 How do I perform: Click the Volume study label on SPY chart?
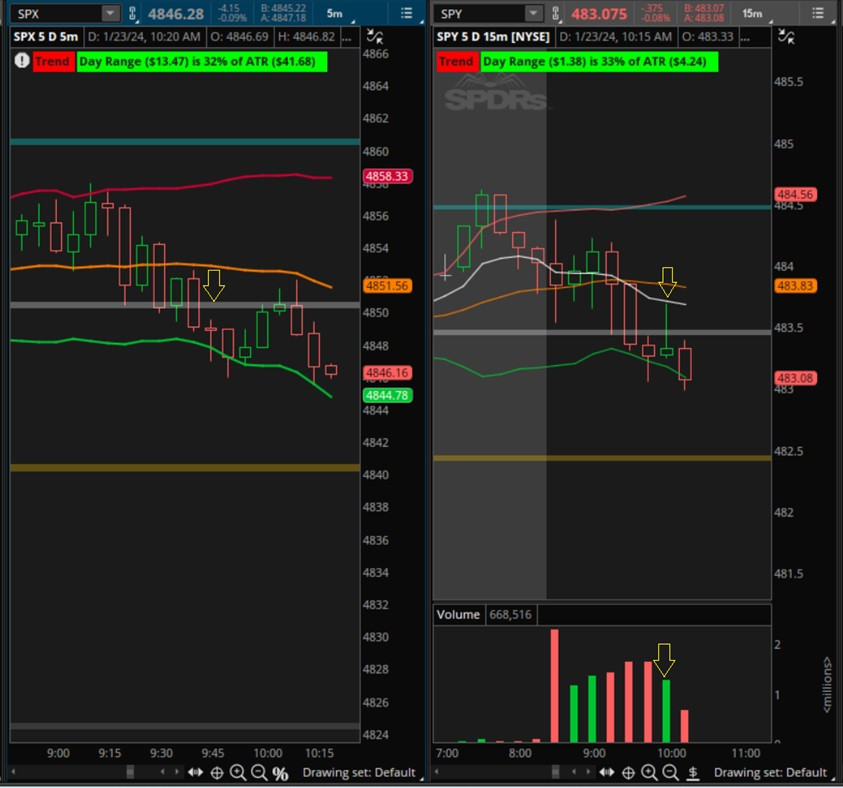point(458,614)
